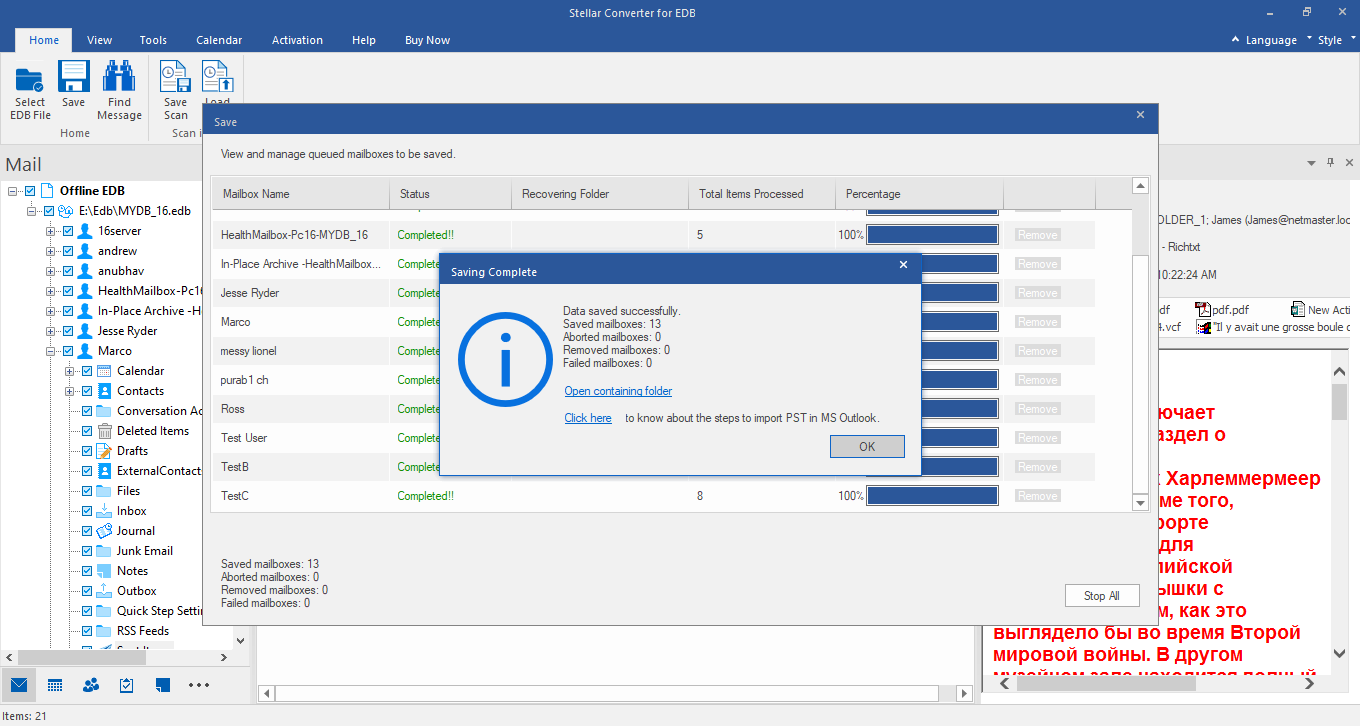This screenshot has height=726, width=1360.
Task: Expand the andrew mailbox tree node
Action: (50, 251)
